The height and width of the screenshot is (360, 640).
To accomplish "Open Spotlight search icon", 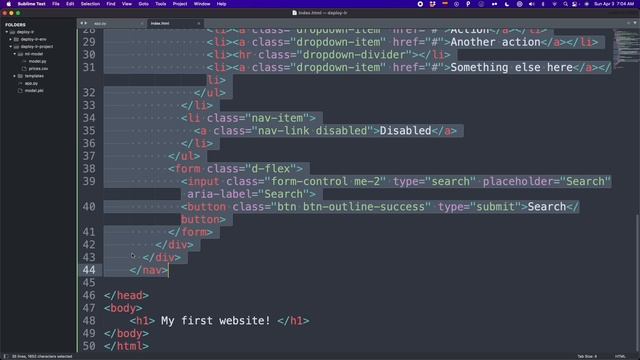I will point(565,4).
